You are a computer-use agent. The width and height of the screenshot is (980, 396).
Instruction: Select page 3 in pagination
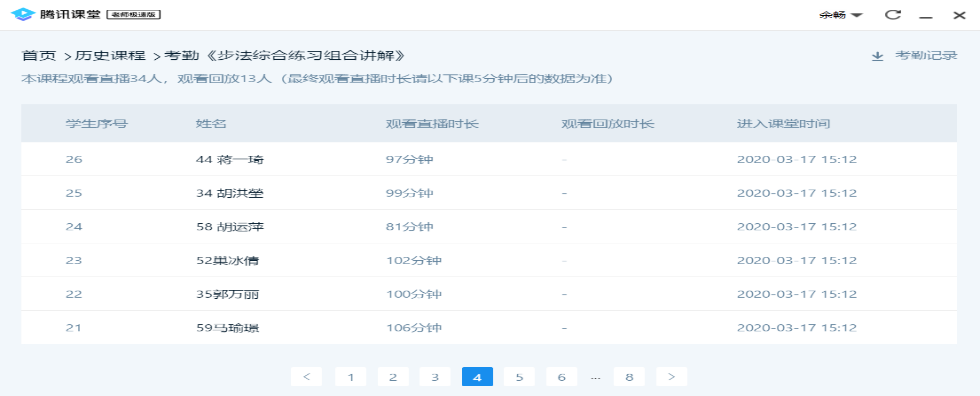[x=435, y=377]
